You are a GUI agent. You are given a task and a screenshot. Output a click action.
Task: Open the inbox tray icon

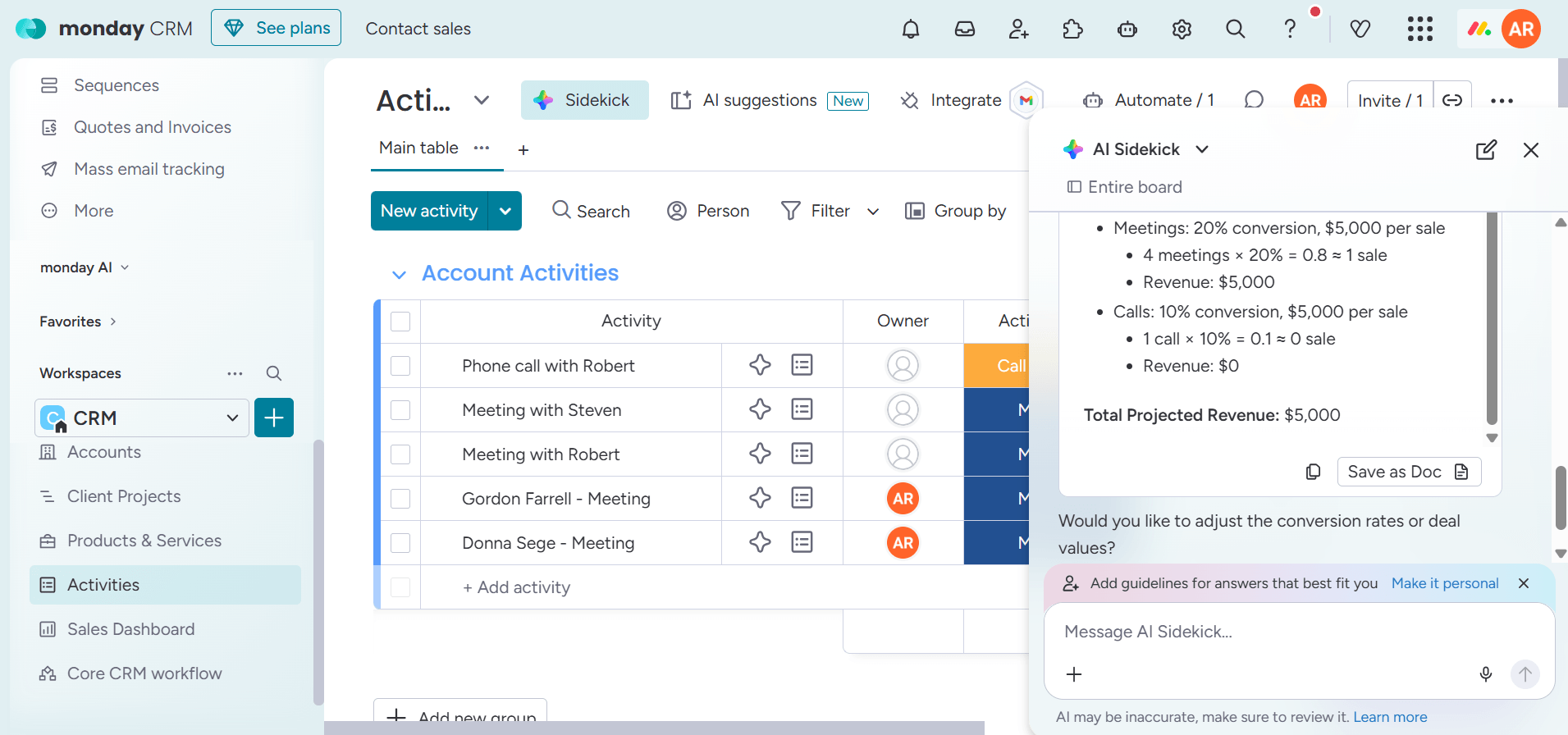pyautogui.click(x=965, y=30)
